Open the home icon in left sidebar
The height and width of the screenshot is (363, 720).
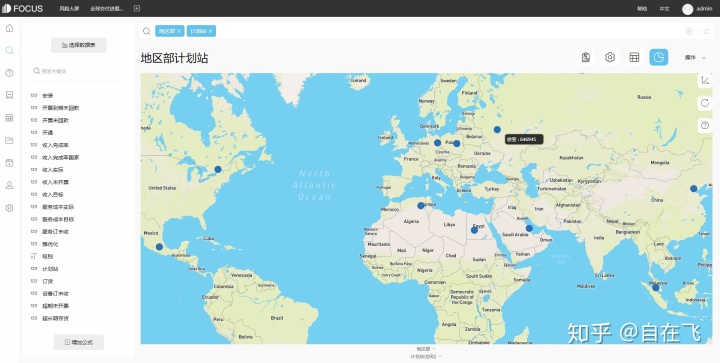click(9, 28)
